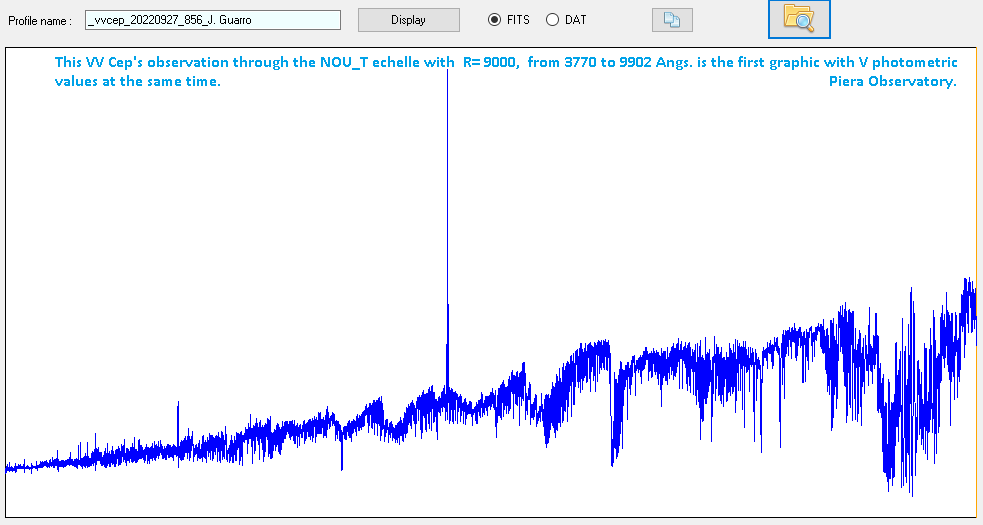Click the Piera Observatory caption text

click(x=892, y=82)
